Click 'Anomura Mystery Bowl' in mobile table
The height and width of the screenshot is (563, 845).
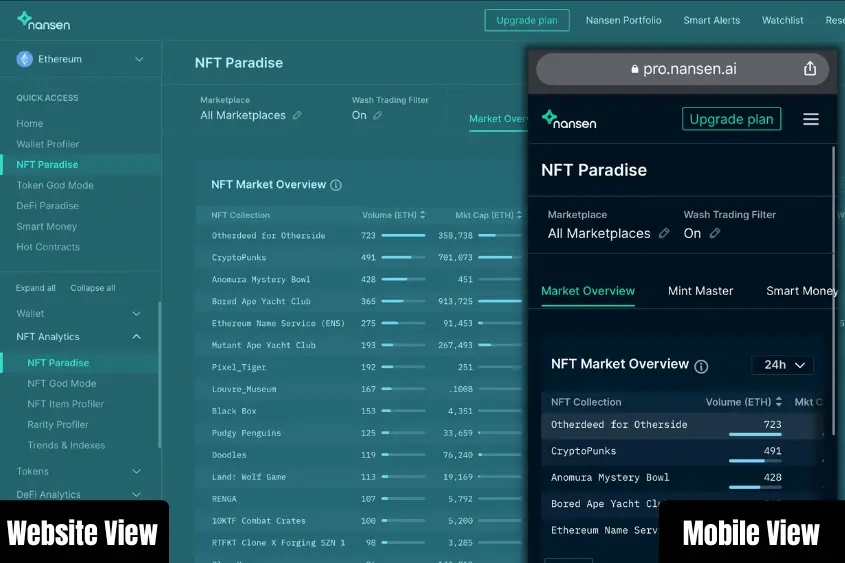click(610, 477)
